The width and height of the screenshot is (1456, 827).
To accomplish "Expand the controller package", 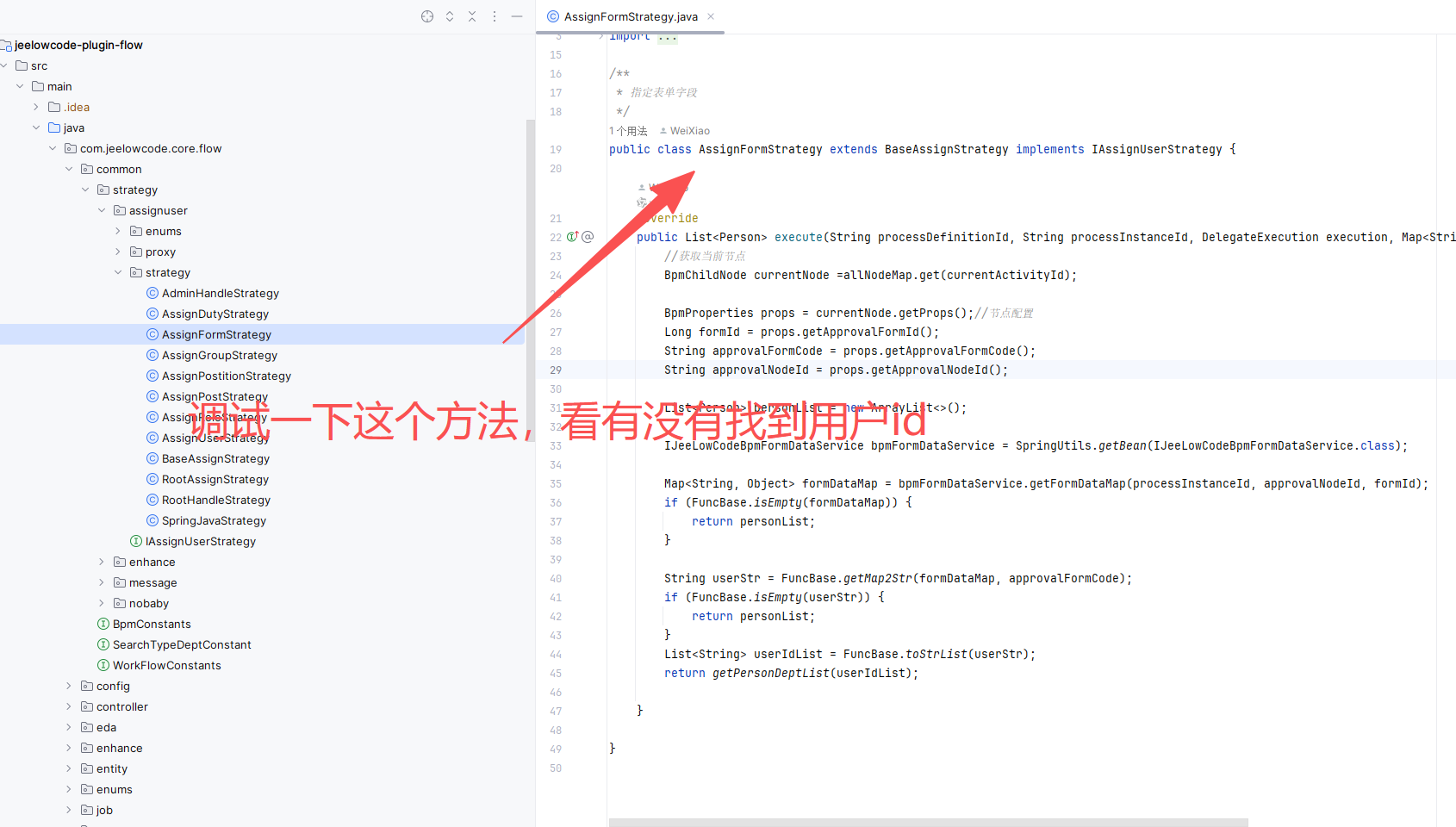I will pyautogui.click(x=69, y=706).
